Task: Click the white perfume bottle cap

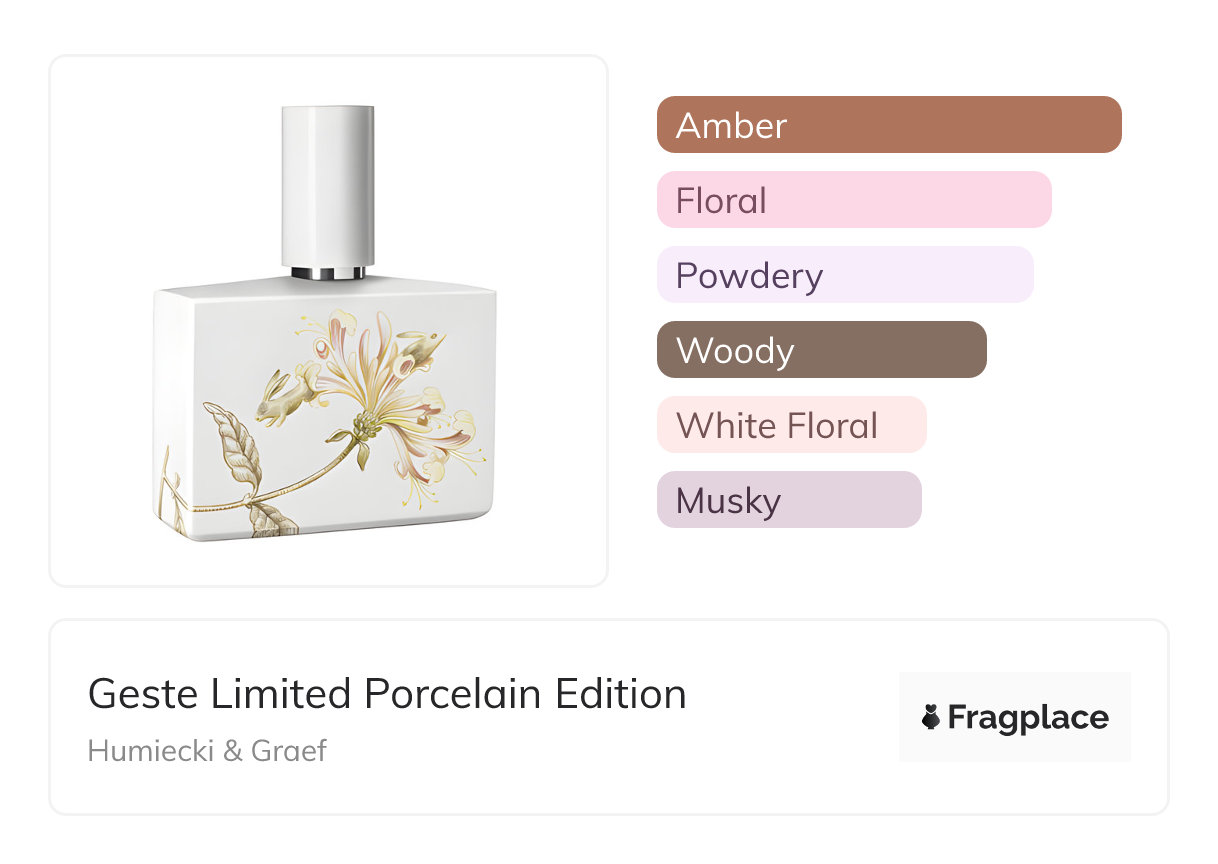Action: click(x=328, y=183)
